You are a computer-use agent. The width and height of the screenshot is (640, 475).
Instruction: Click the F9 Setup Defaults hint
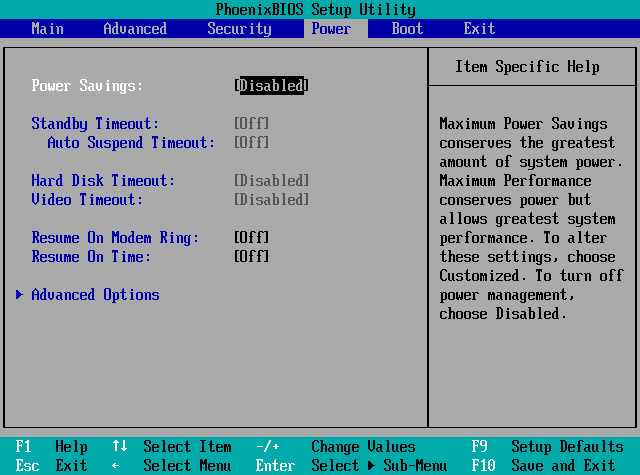547,446
